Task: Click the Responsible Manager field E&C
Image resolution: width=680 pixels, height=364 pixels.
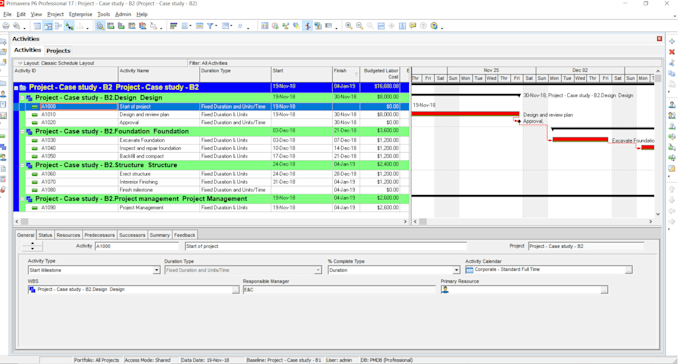Action: [x=339, y=290]
